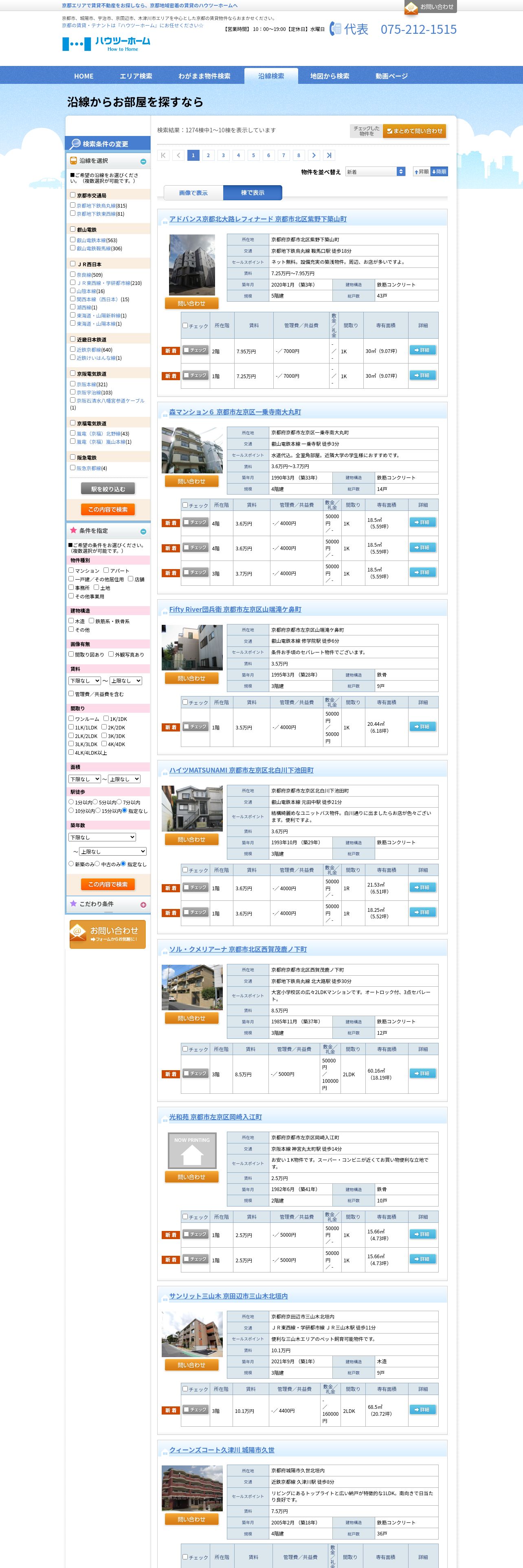Screen dimensions: 523x1568
Task: Open アドバンス京都北大路 building photo
Action: [192, 265]
